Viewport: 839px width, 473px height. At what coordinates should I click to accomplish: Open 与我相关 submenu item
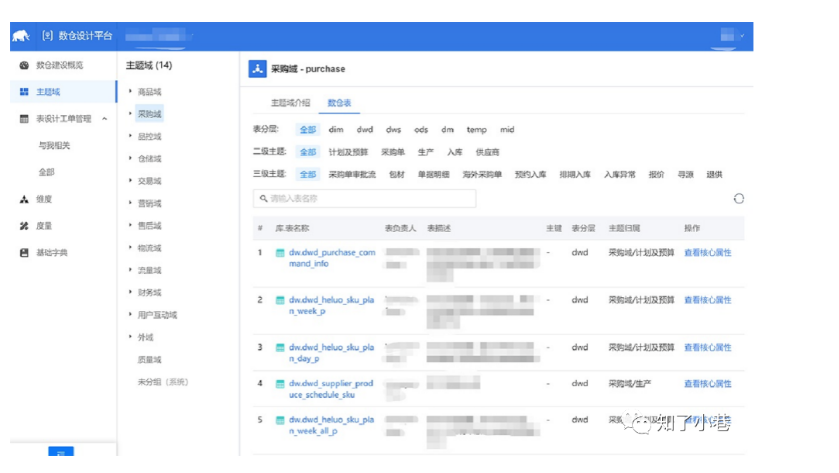tap(54, 146)
